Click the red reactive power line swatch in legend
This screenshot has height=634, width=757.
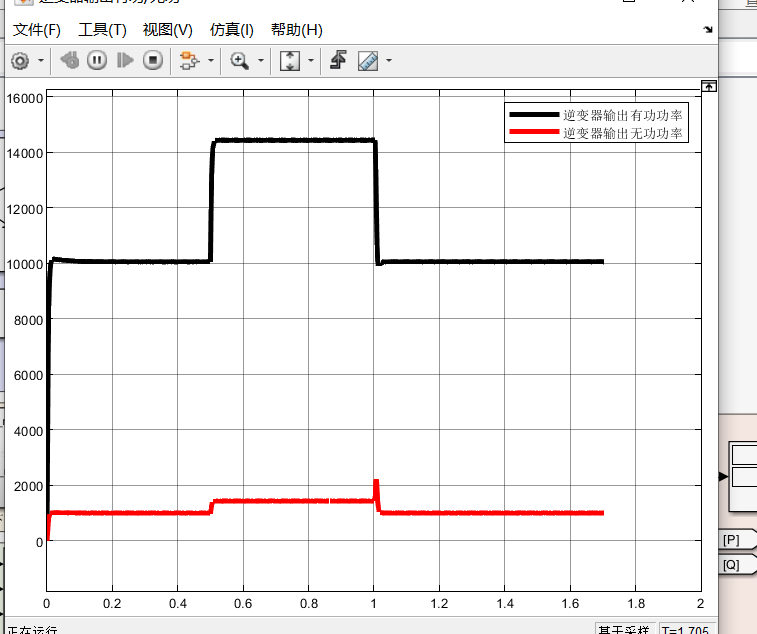534,132
